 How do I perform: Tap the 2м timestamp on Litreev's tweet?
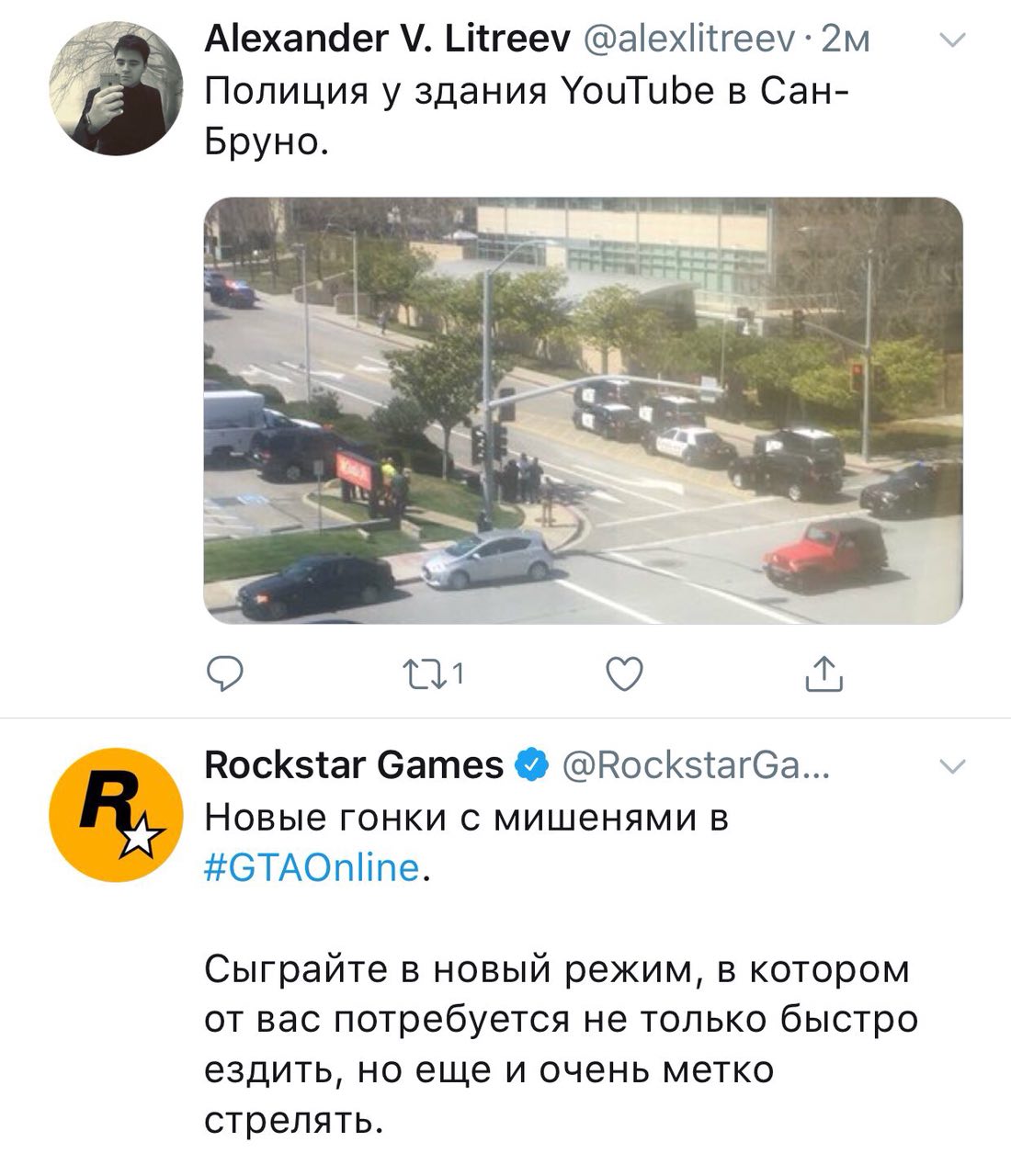pos(845,40)
